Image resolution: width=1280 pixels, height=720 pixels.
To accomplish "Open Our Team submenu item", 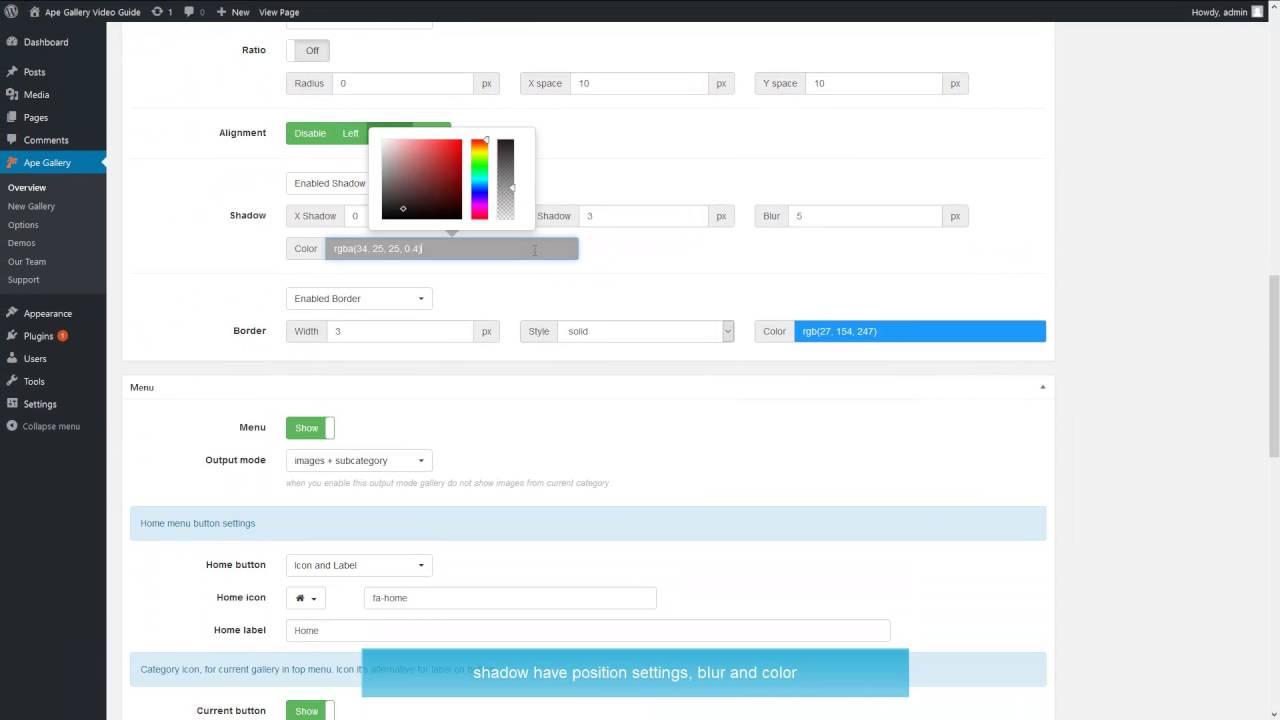I will point(27,262).
